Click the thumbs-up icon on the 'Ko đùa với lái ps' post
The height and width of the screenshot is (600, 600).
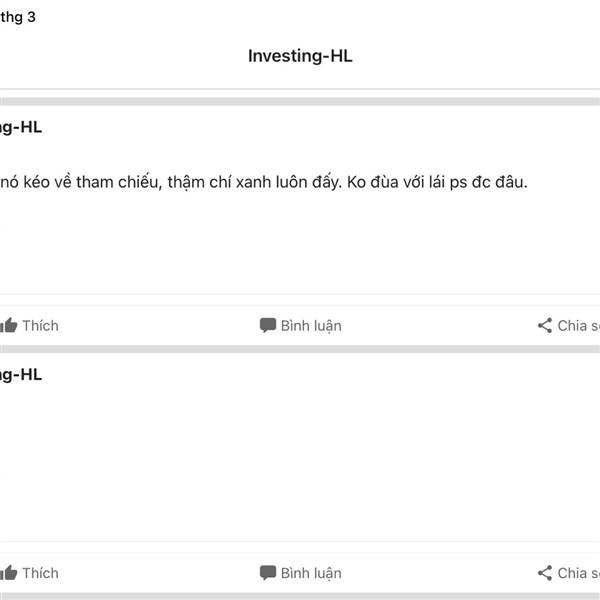9,325
